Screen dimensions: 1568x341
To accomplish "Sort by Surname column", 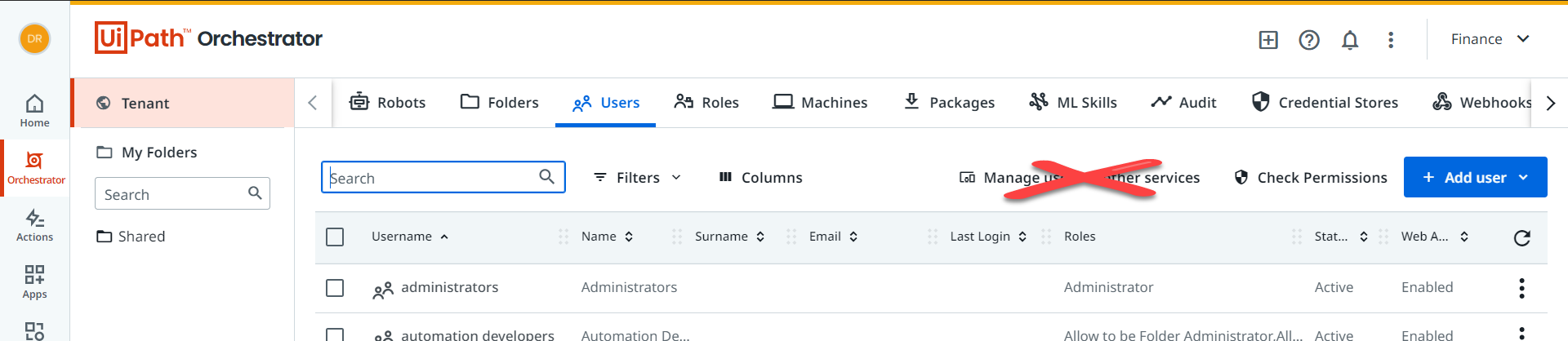I will [730, 237].
